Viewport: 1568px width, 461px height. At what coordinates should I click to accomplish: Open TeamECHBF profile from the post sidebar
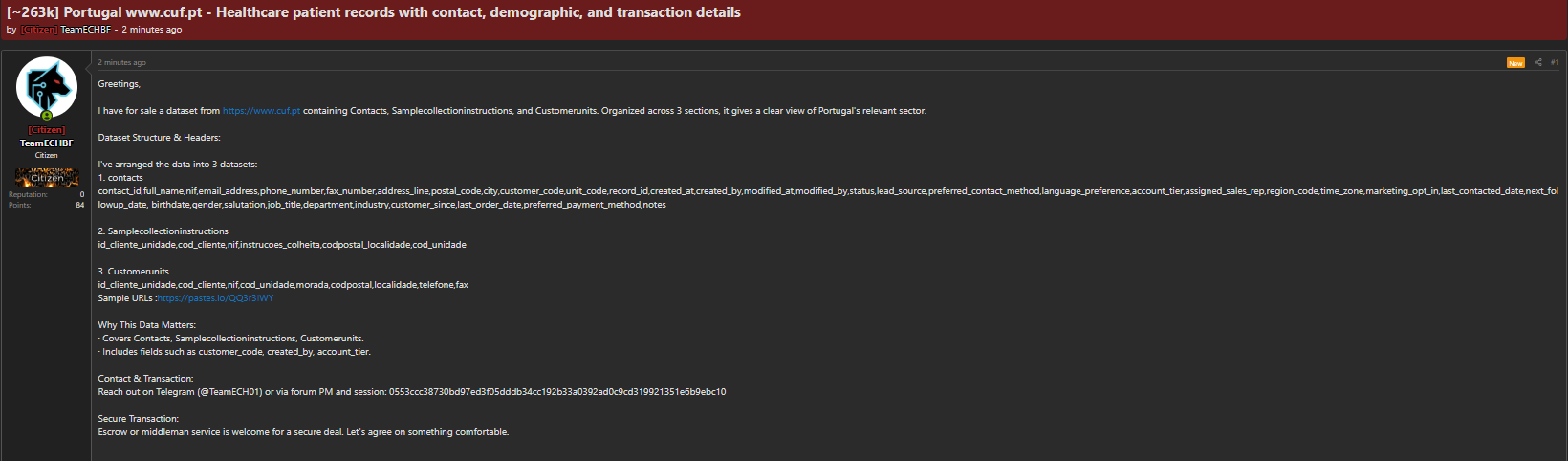coord(46,143)
